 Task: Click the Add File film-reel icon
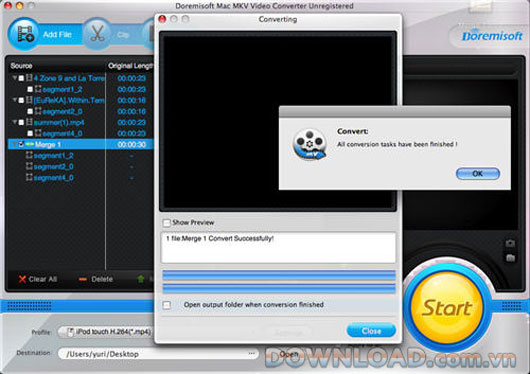pos(25,34)
